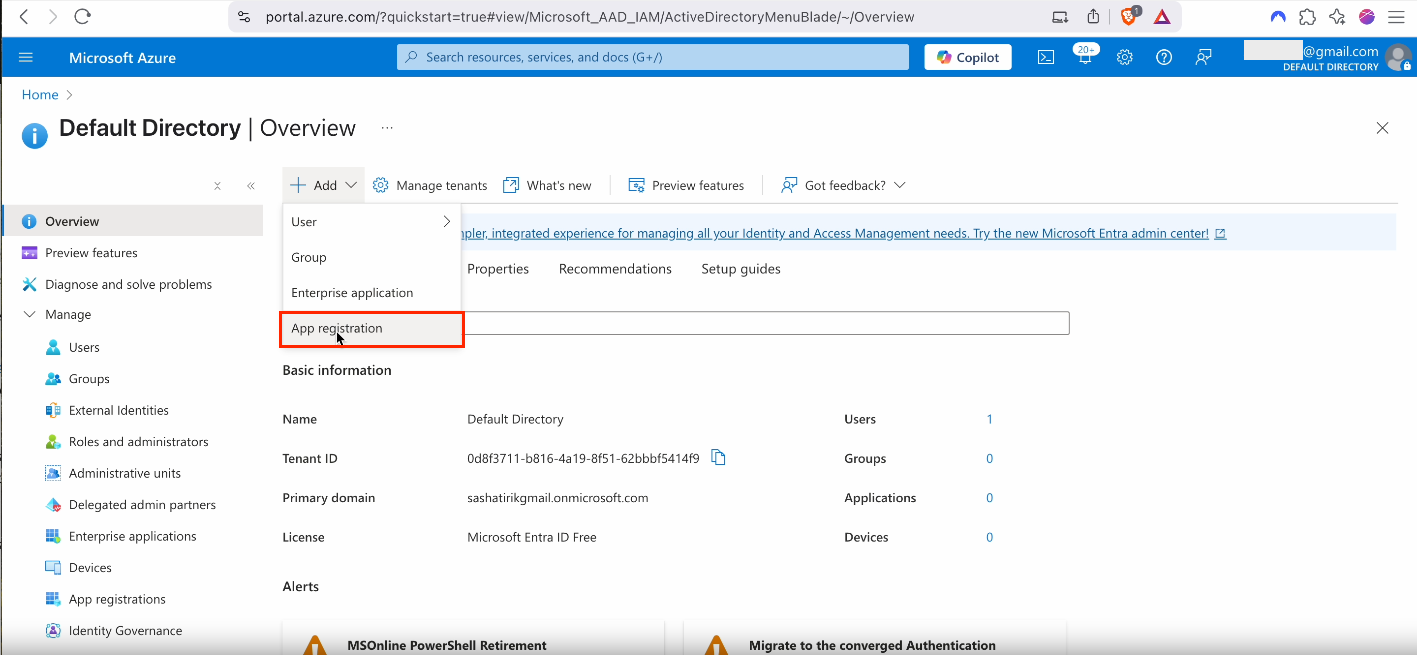Reload the page in browser
The height and width of the screenshot is (655, 1417).
(82, 16)
